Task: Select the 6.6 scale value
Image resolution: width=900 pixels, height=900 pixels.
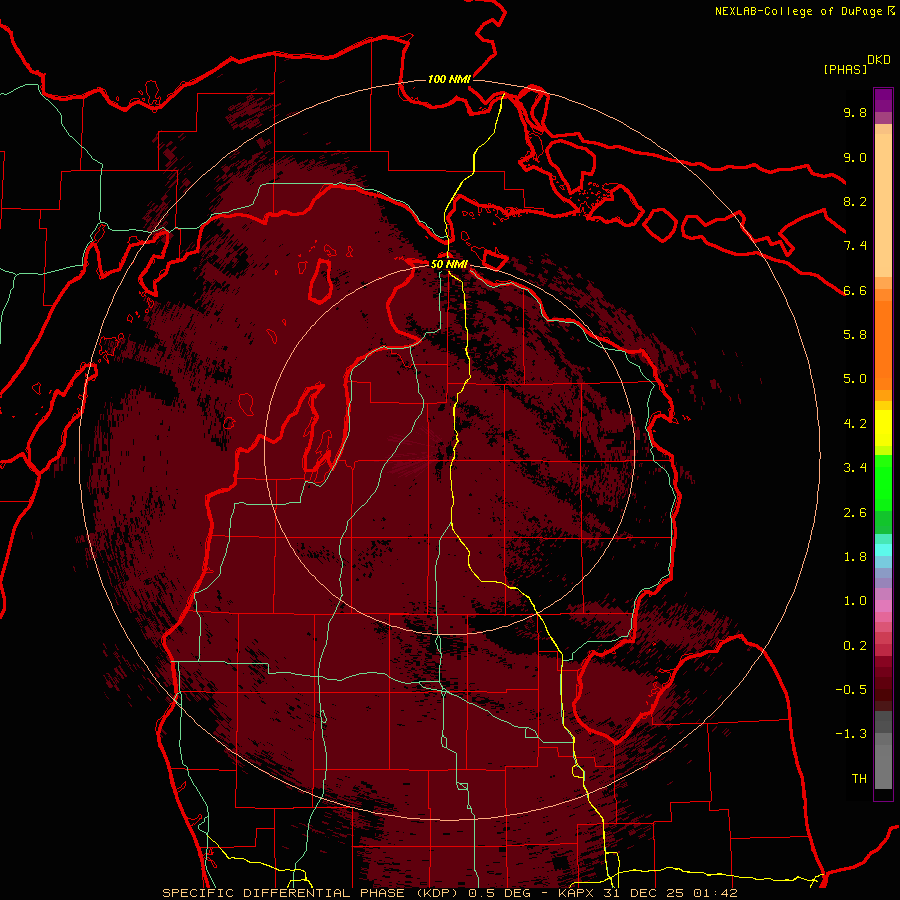Action: click(855, 290)
